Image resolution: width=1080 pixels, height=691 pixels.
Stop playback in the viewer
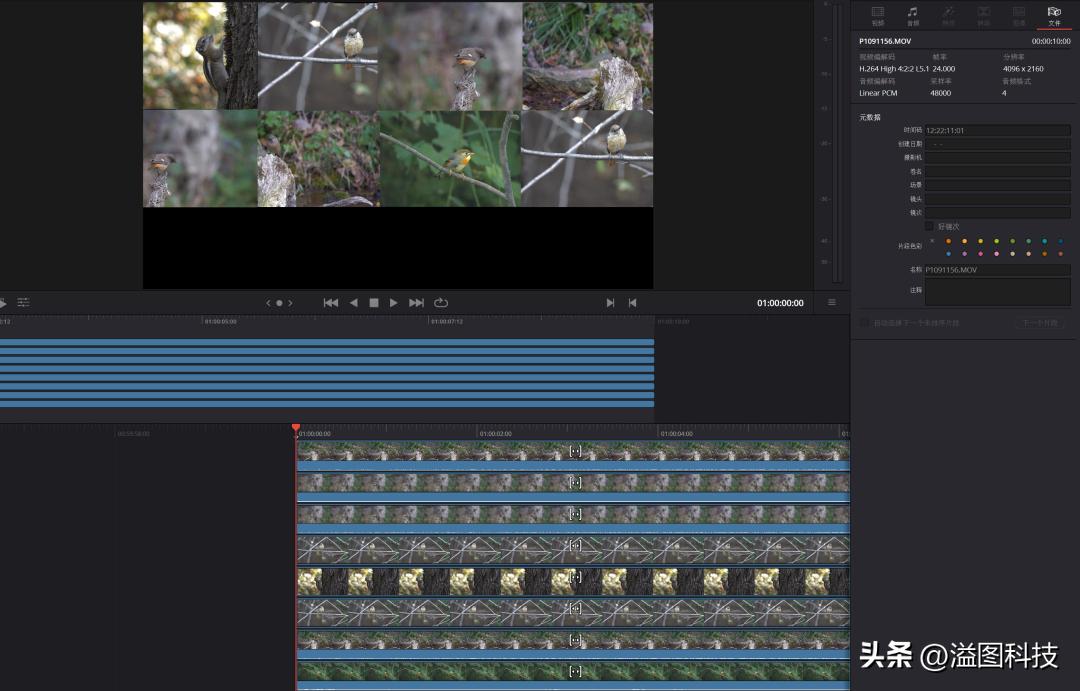click(374, 303)
